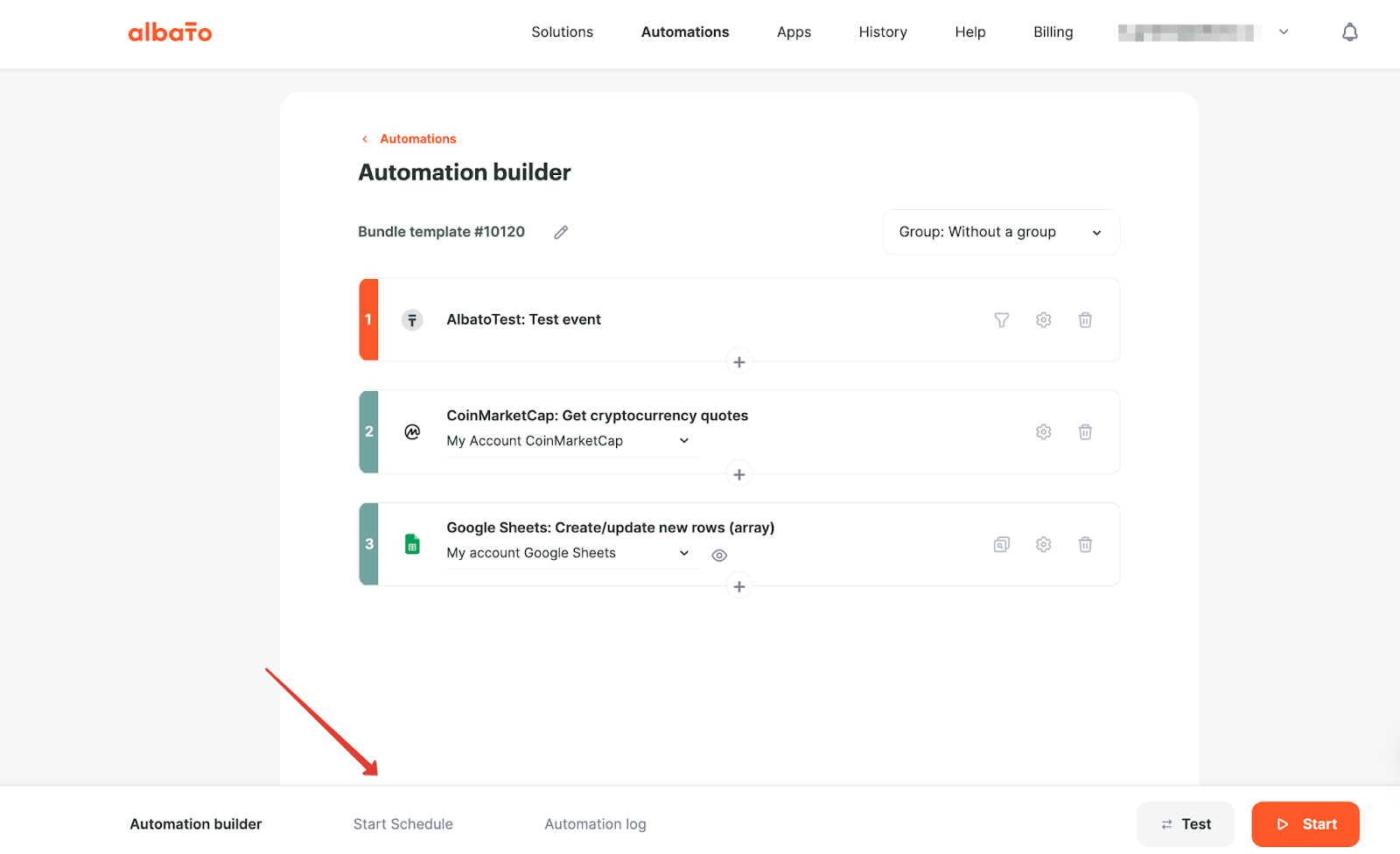Open the Solutions menu
The height and width of the screenshot is (854, 1400).
tap(563, 32)
